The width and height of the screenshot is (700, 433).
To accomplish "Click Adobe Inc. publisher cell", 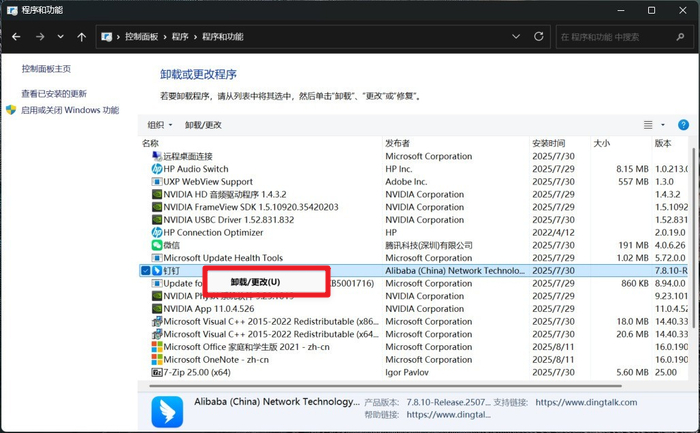I will pyautogui.click(x=406, y=182).
